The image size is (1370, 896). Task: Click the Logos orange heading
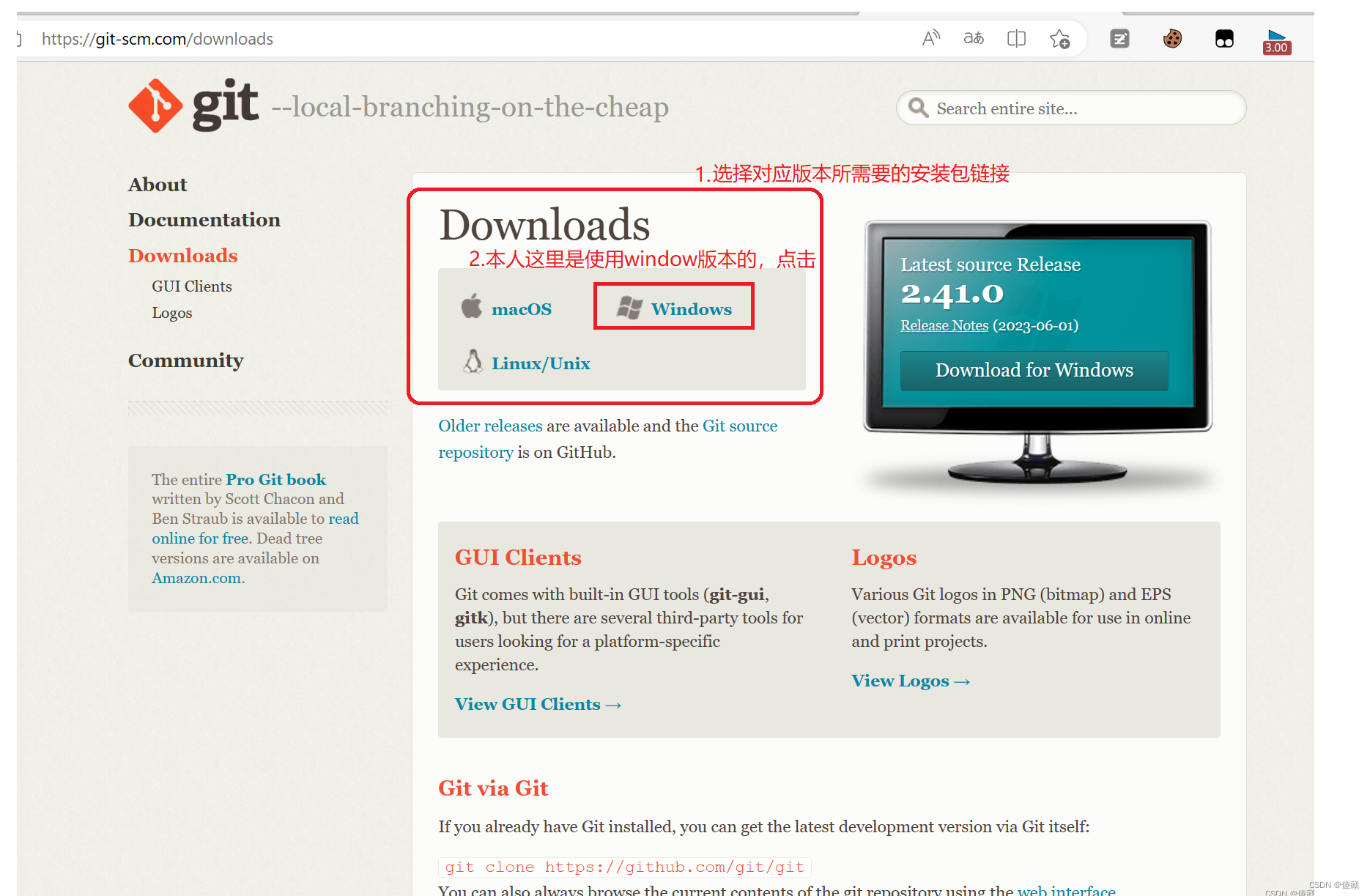[x=884, y=558]
